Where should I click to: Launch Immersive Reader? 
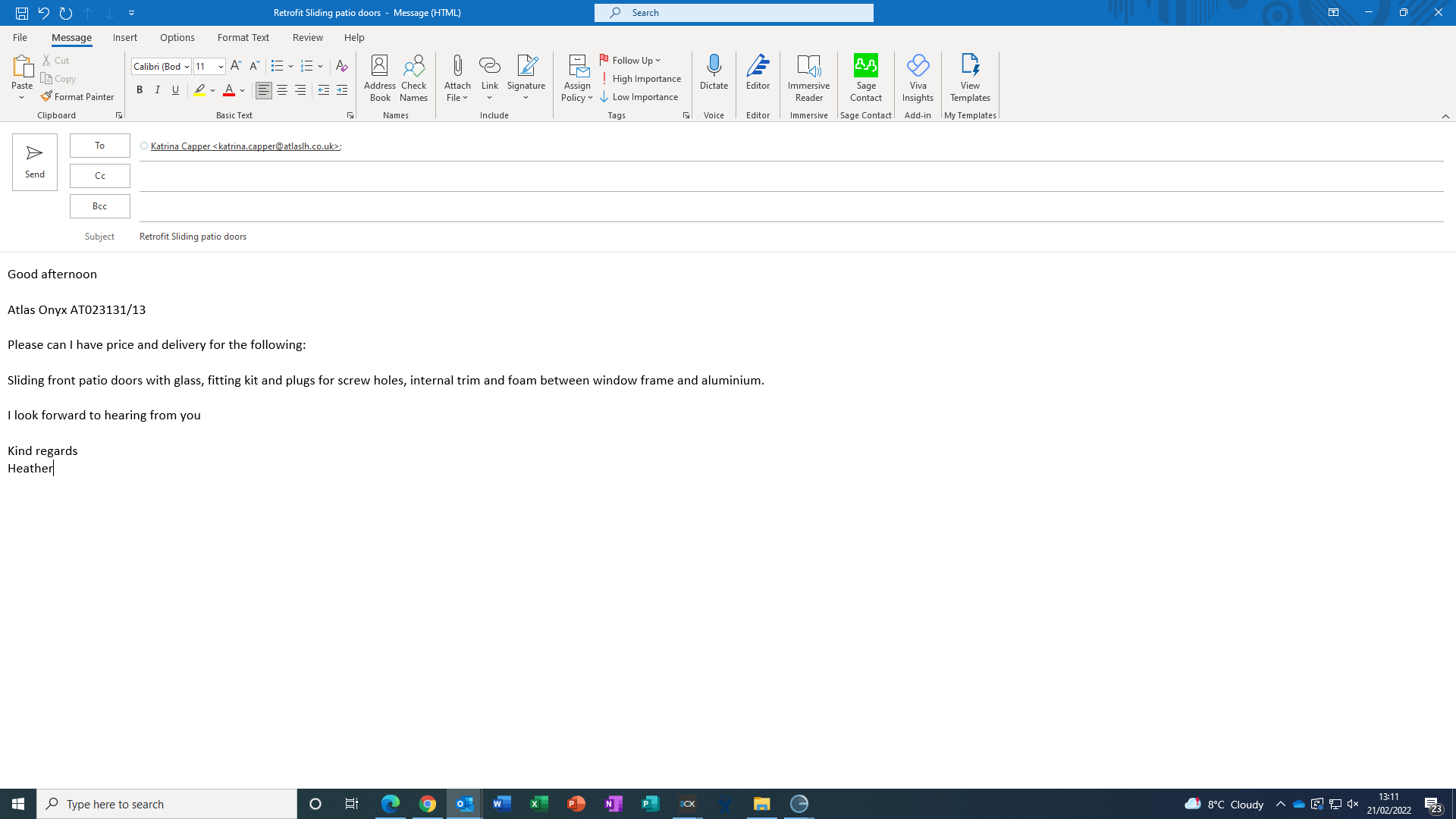[808, 77]
